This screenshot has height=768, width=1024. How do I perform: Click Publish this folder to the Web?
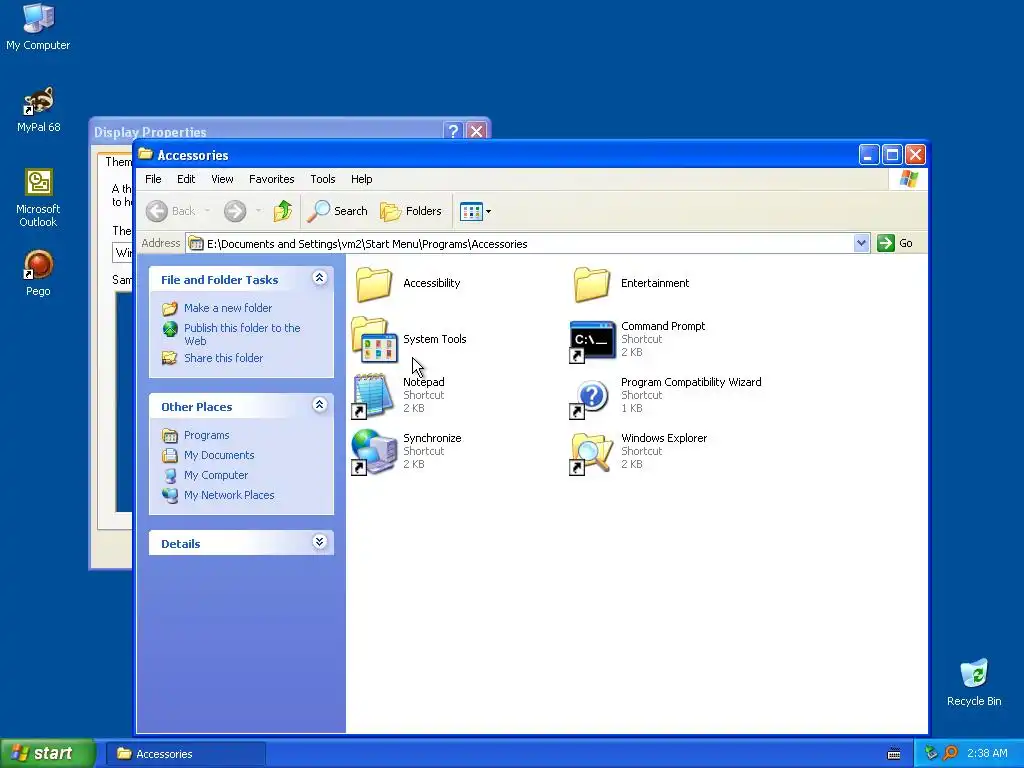tap(242, 334)
